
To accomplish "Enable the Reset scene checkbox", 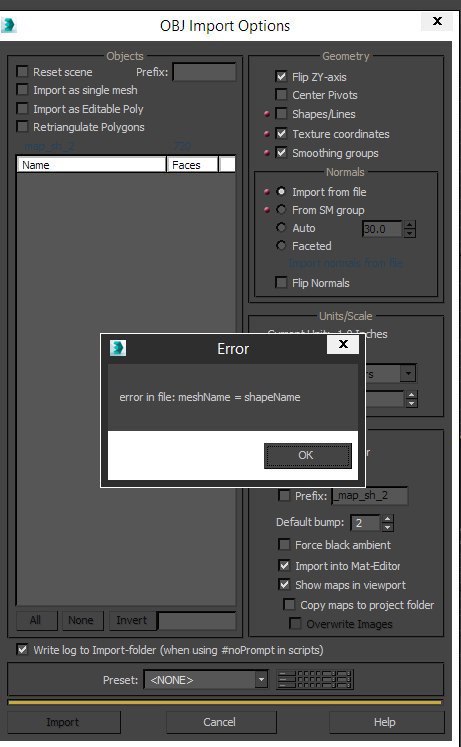I will tap(22, 72).
